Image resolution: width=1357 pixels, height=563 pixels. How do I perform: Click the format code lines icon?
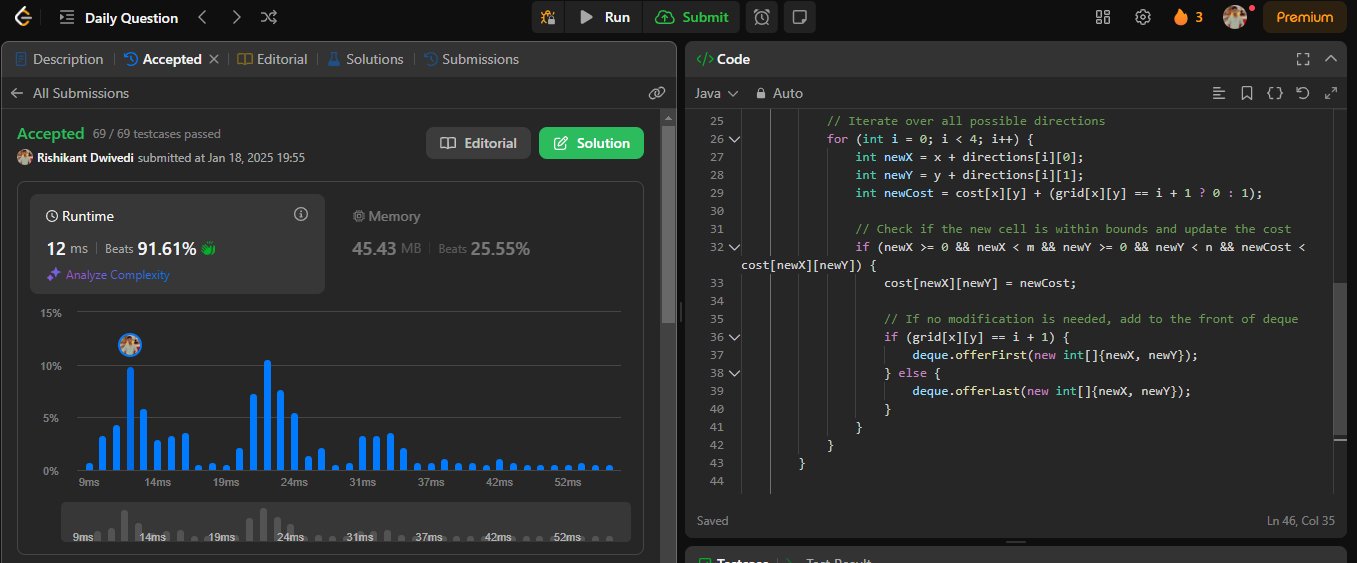(x=1218, y=93)
